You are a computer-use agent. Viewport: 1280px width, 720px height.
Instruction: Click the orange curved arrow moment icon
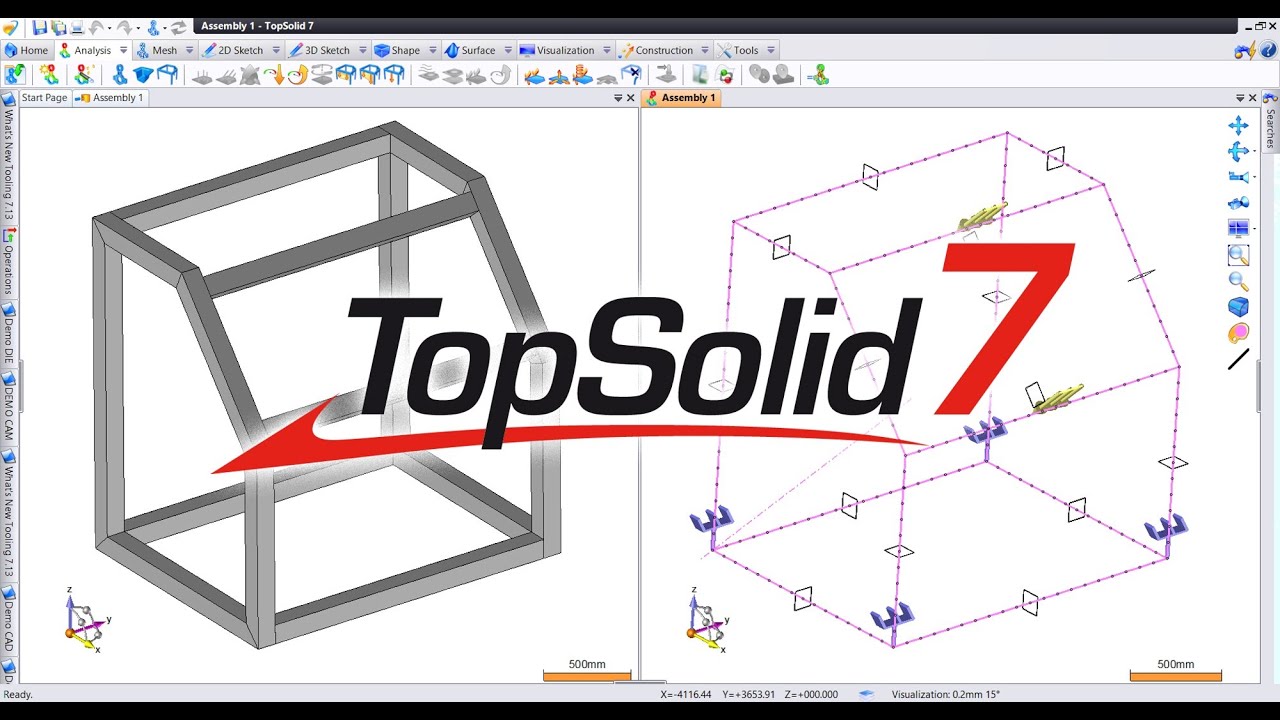point(297,74)
